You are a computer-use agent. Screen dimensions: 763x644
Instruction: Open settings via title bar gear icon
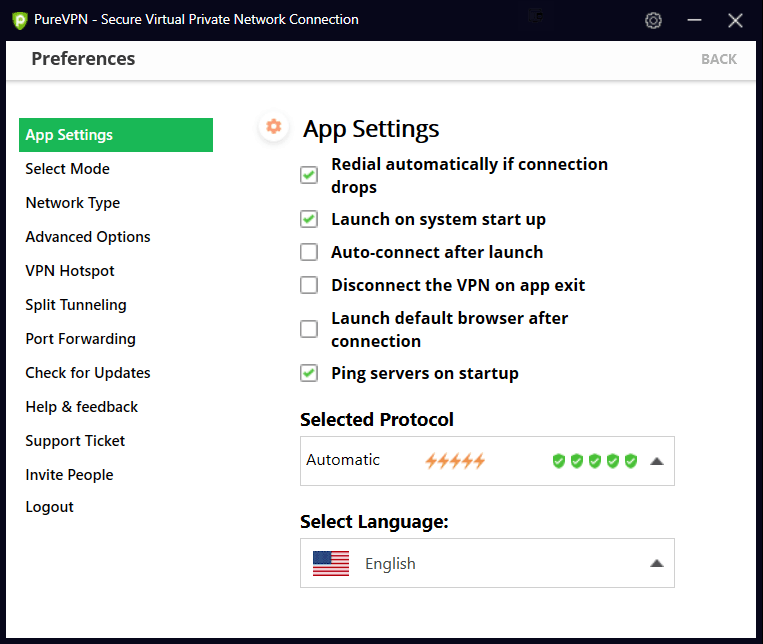[x=654, y=20]
